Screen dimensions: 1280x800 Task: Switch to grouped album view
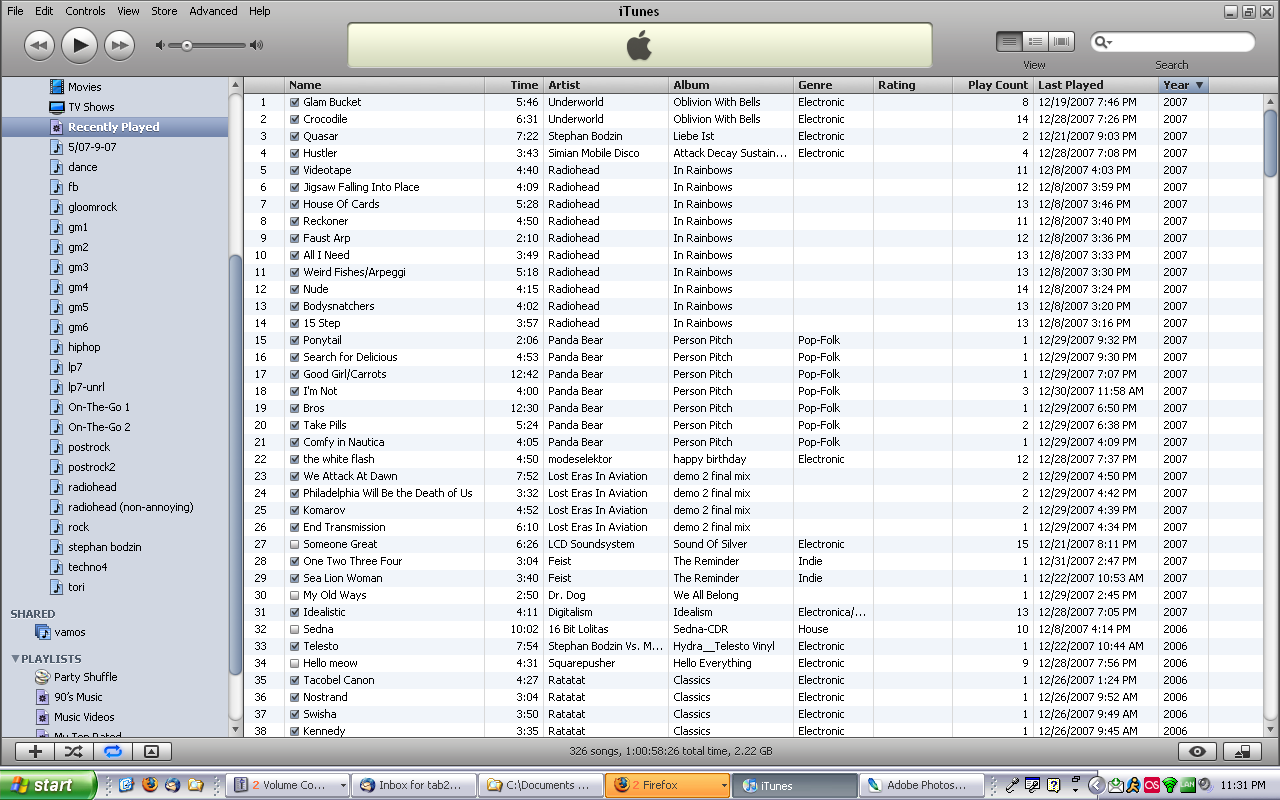point(1035,42)
